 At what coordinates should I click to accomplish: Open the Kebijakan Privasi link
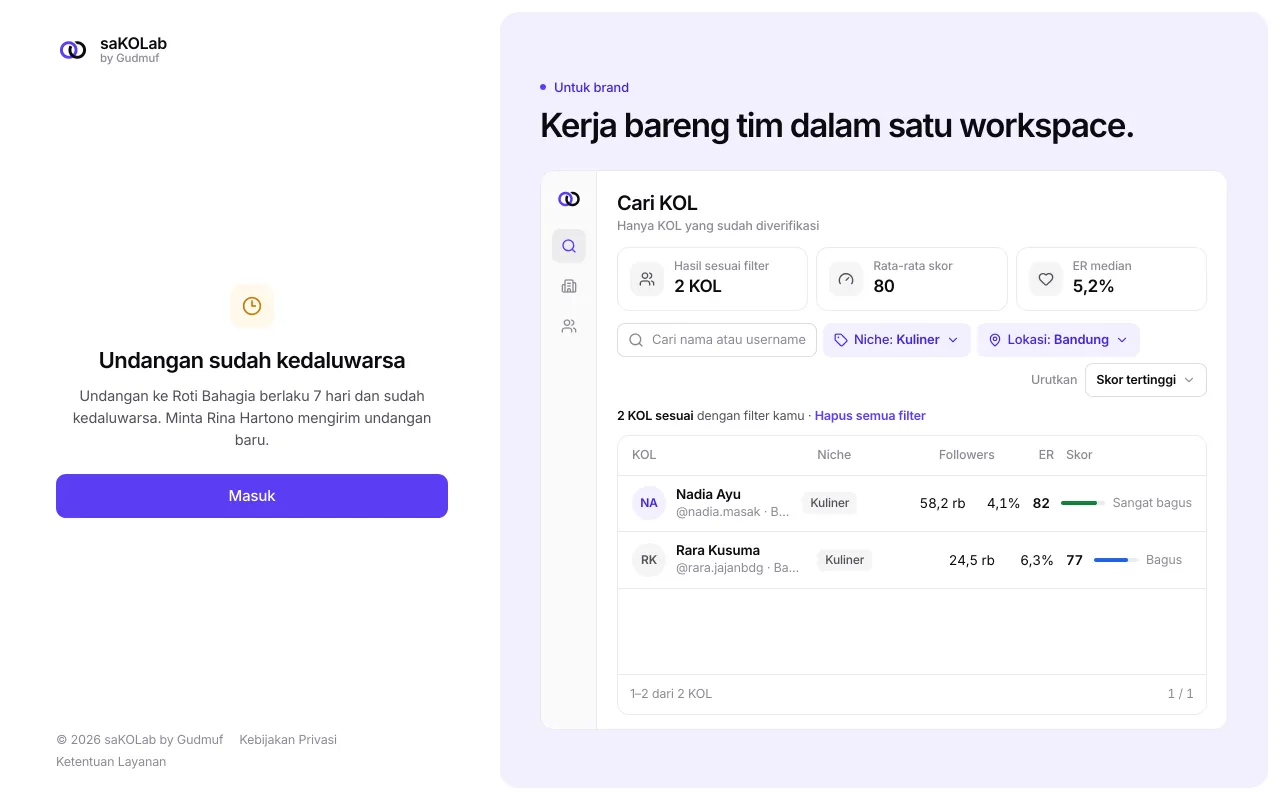[288, 740]
